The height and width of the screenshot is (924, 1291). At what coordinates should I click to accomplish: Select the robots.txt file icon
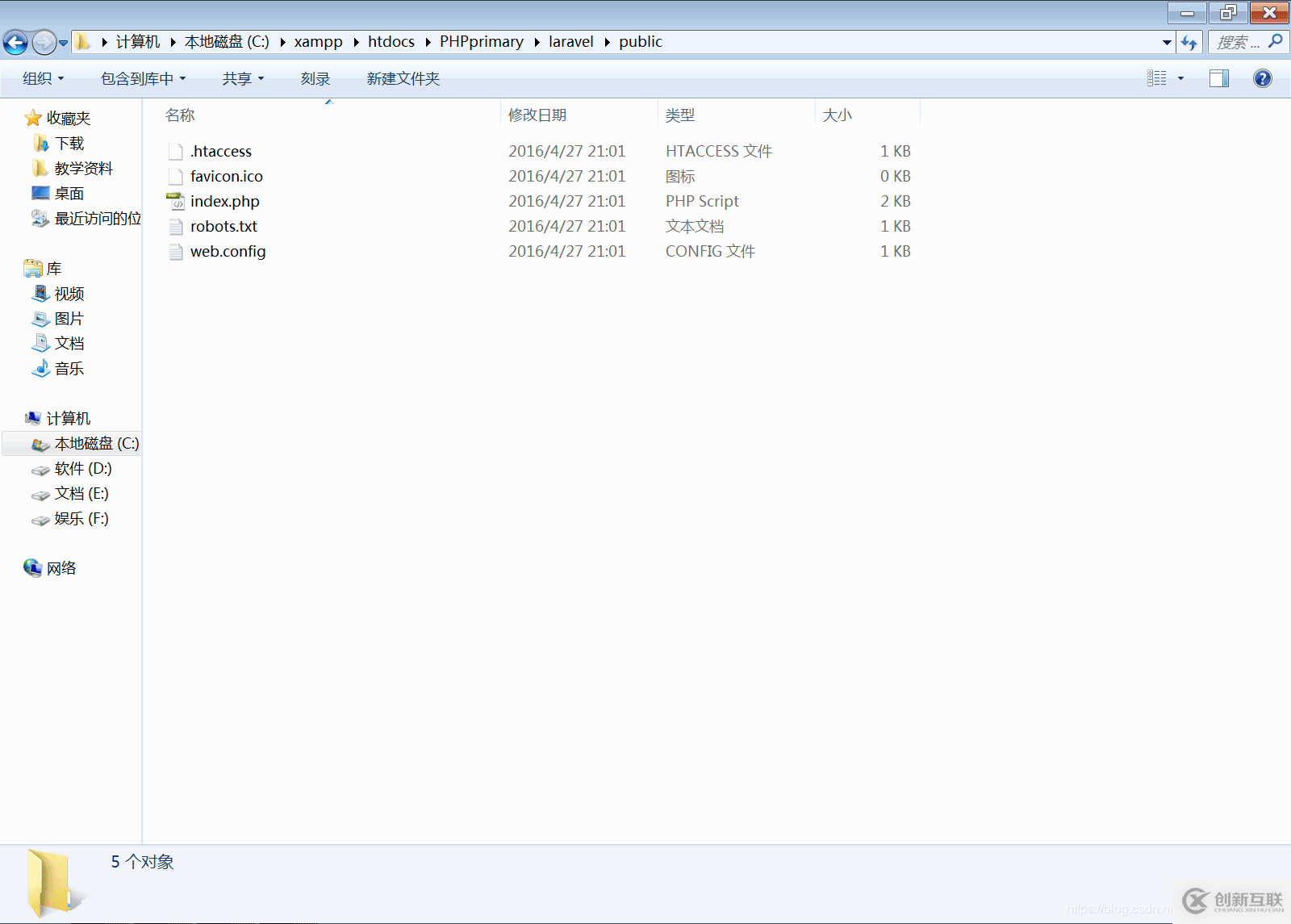pyautogui.click(x=175, y=226)
